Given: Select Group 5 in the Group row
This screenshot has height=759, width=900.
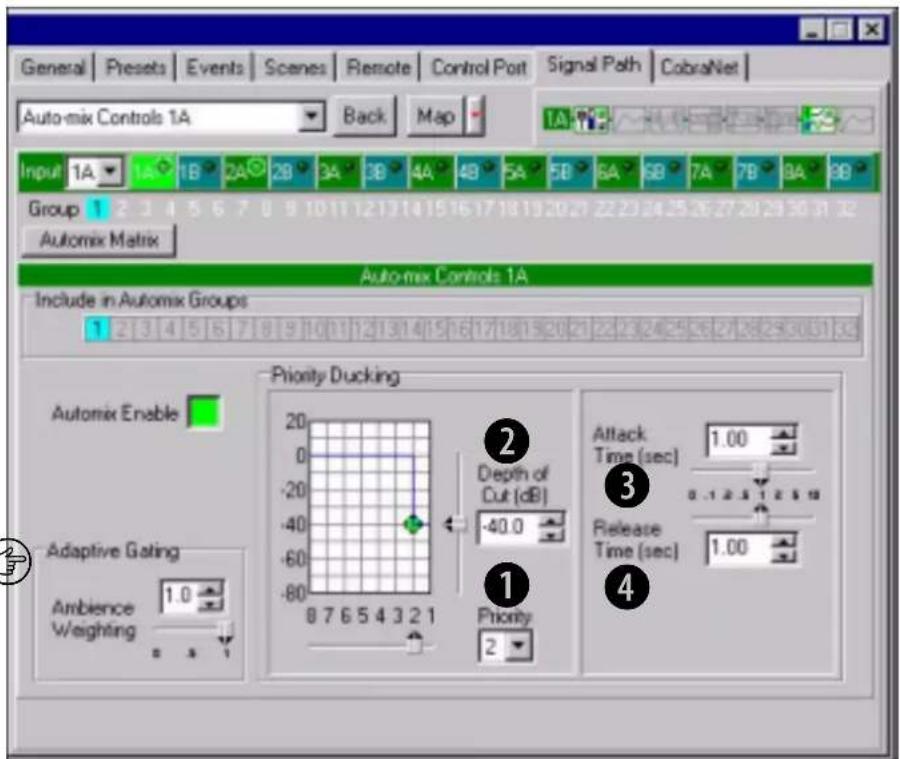Looking at the screenshot, I should click(x=194, y=209).
